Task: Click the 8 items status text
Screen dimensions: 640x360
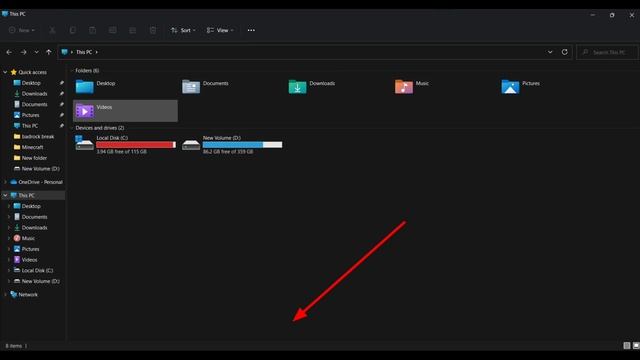Action: click(x=13, y=346)
